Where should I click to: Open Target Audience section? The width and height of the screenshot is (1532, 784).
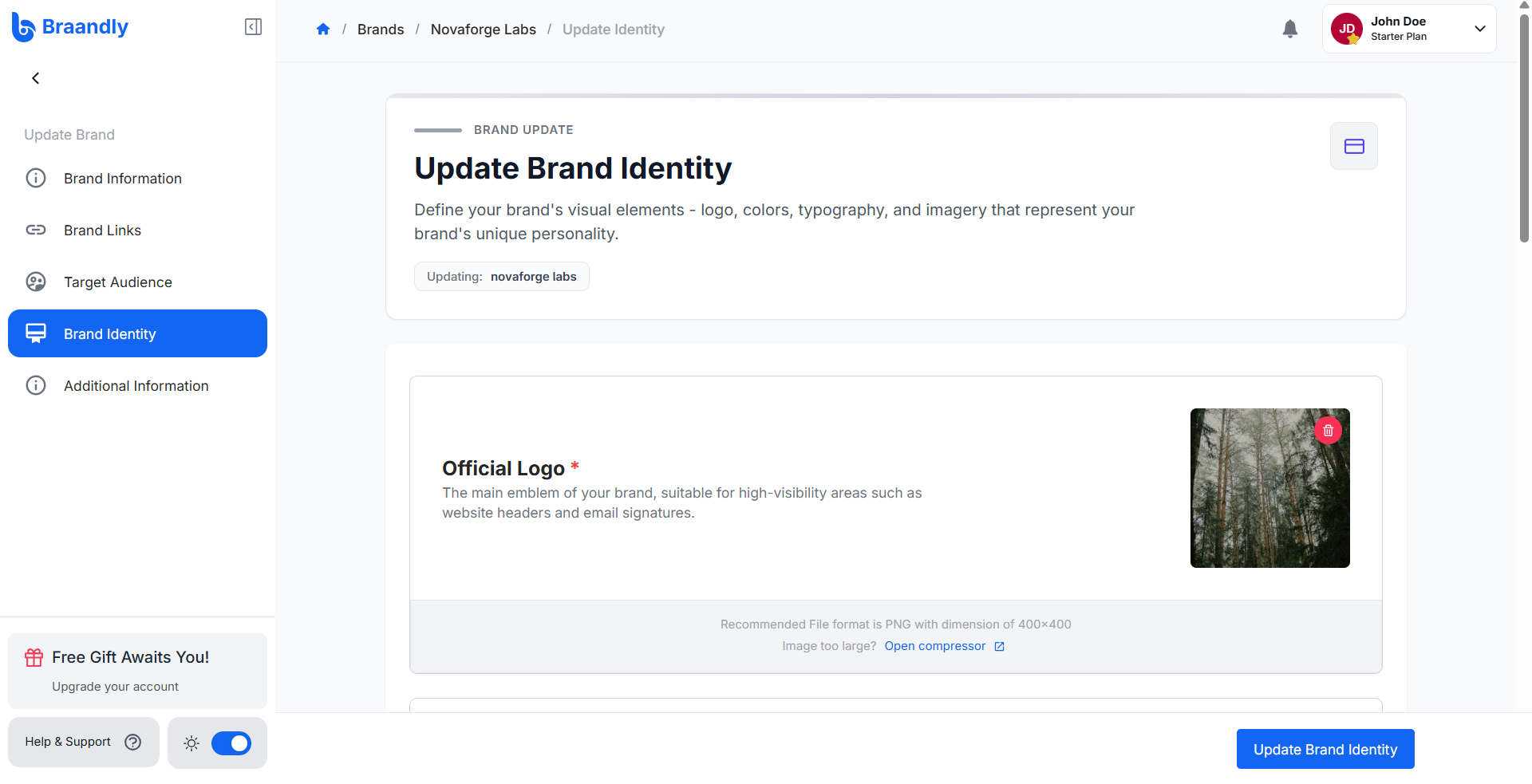pyautogui.click(x=137, y=282)
